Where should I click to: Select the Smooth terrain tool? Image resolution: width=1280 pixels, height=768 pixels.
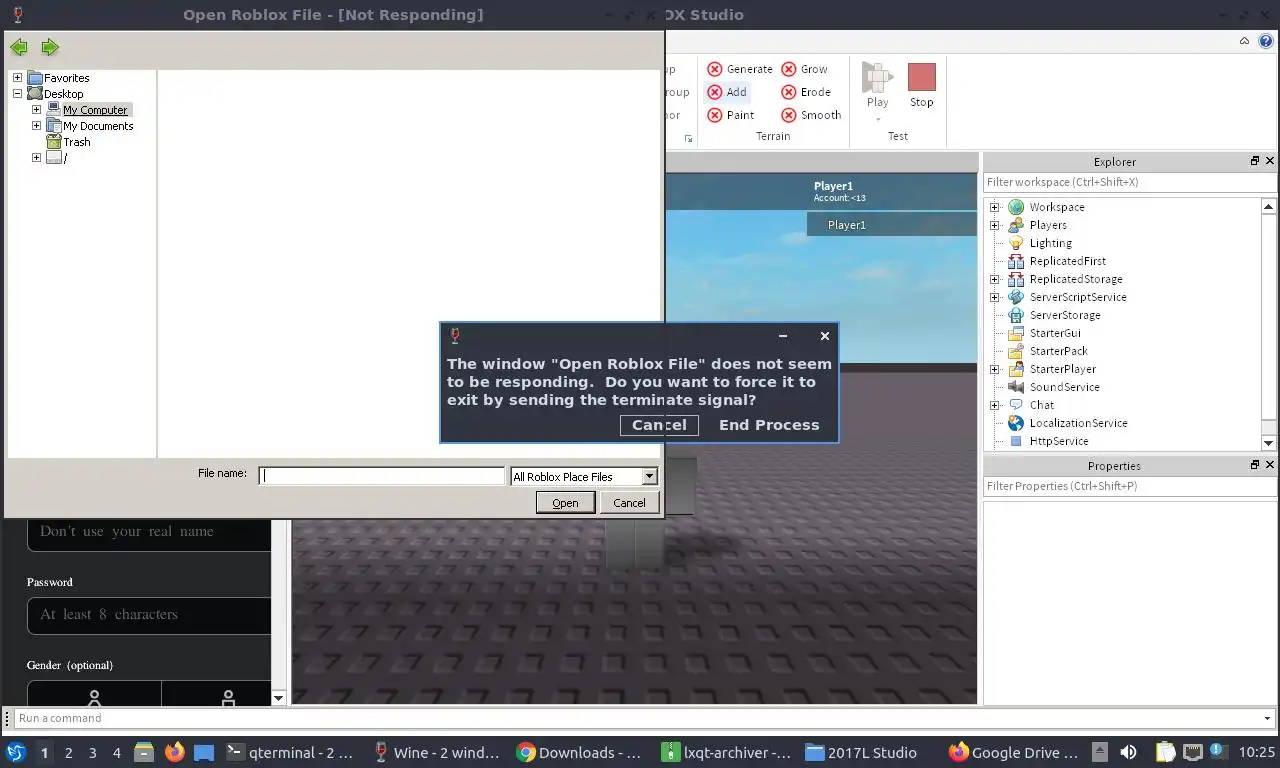[x=811, y=115]
